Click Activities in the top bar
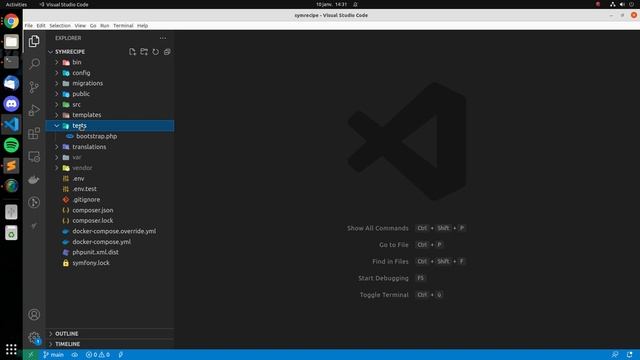Image resolution: width=640 pixels, height=360 pixels. click(x=16, y=4)
